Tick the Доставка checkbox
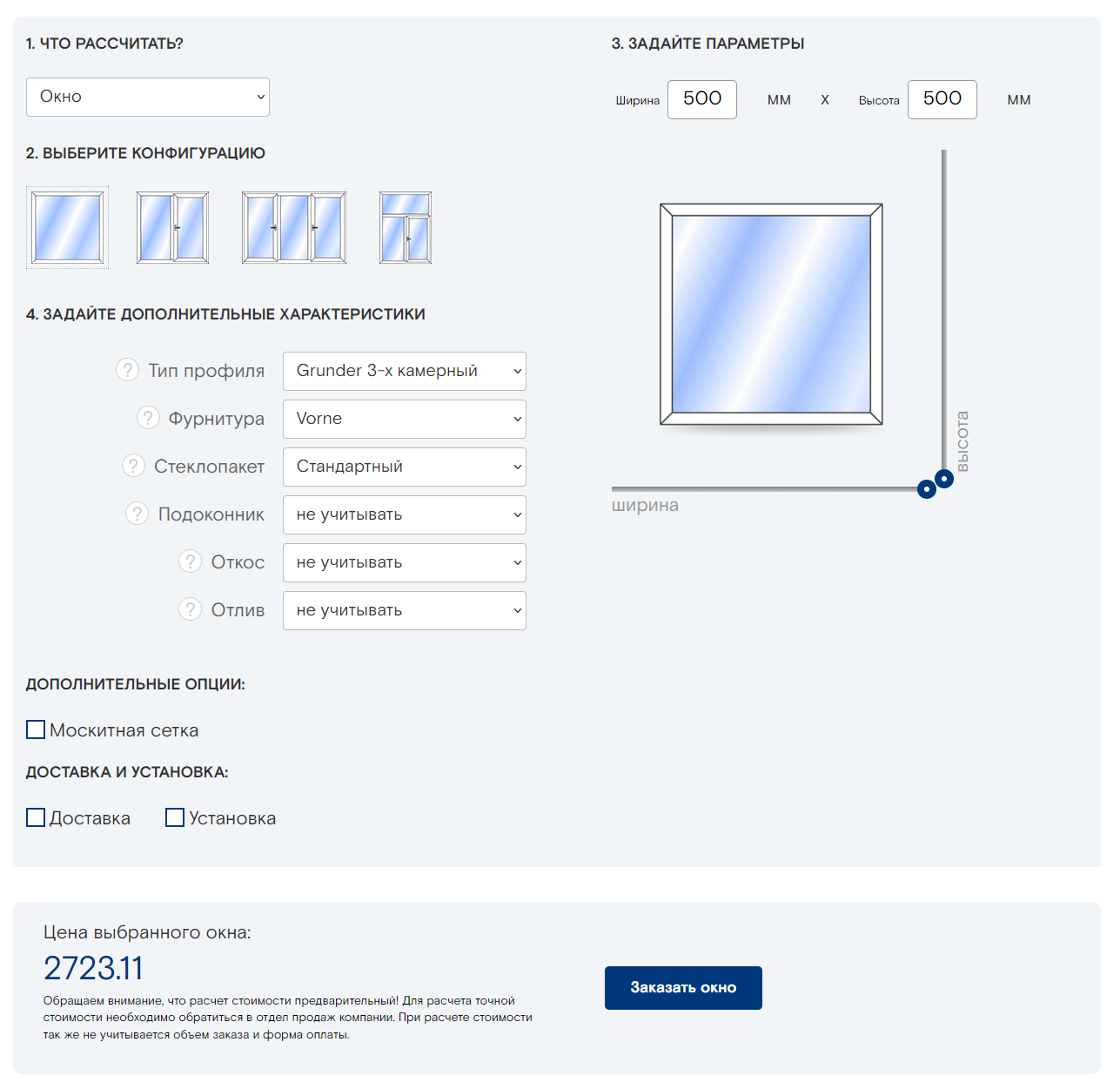This screenshot has width=1120, height=1089. 36,817
